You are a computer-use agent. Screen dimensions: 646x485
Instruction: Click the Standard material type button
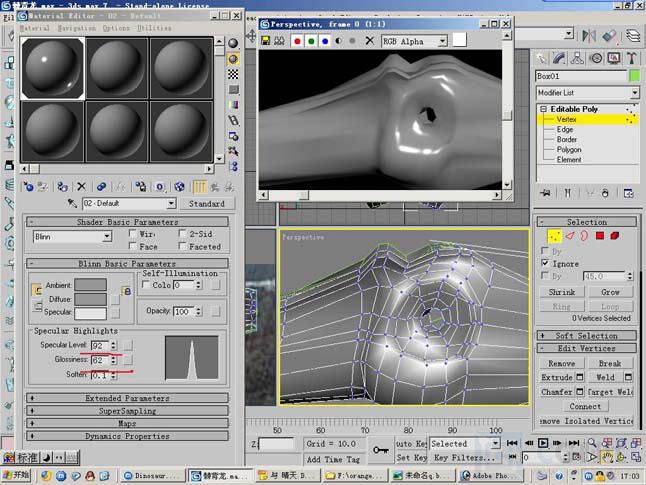tap(207, 204)
